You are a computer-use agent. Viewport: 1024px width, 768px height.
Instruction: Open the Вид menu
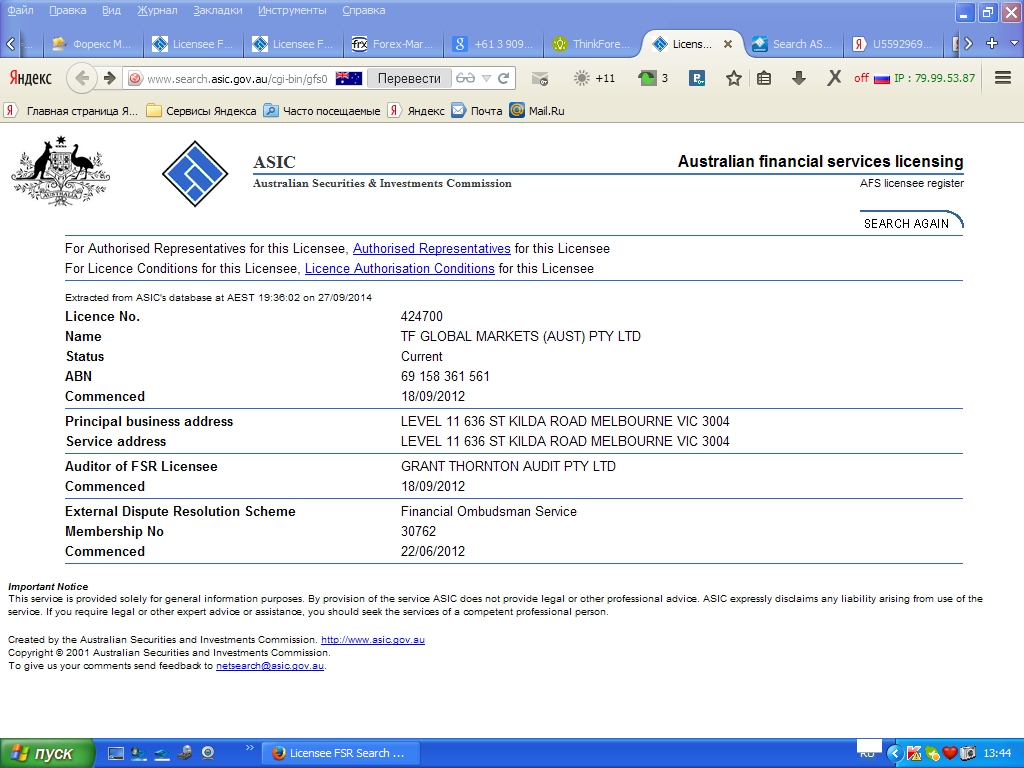(111, 10)
